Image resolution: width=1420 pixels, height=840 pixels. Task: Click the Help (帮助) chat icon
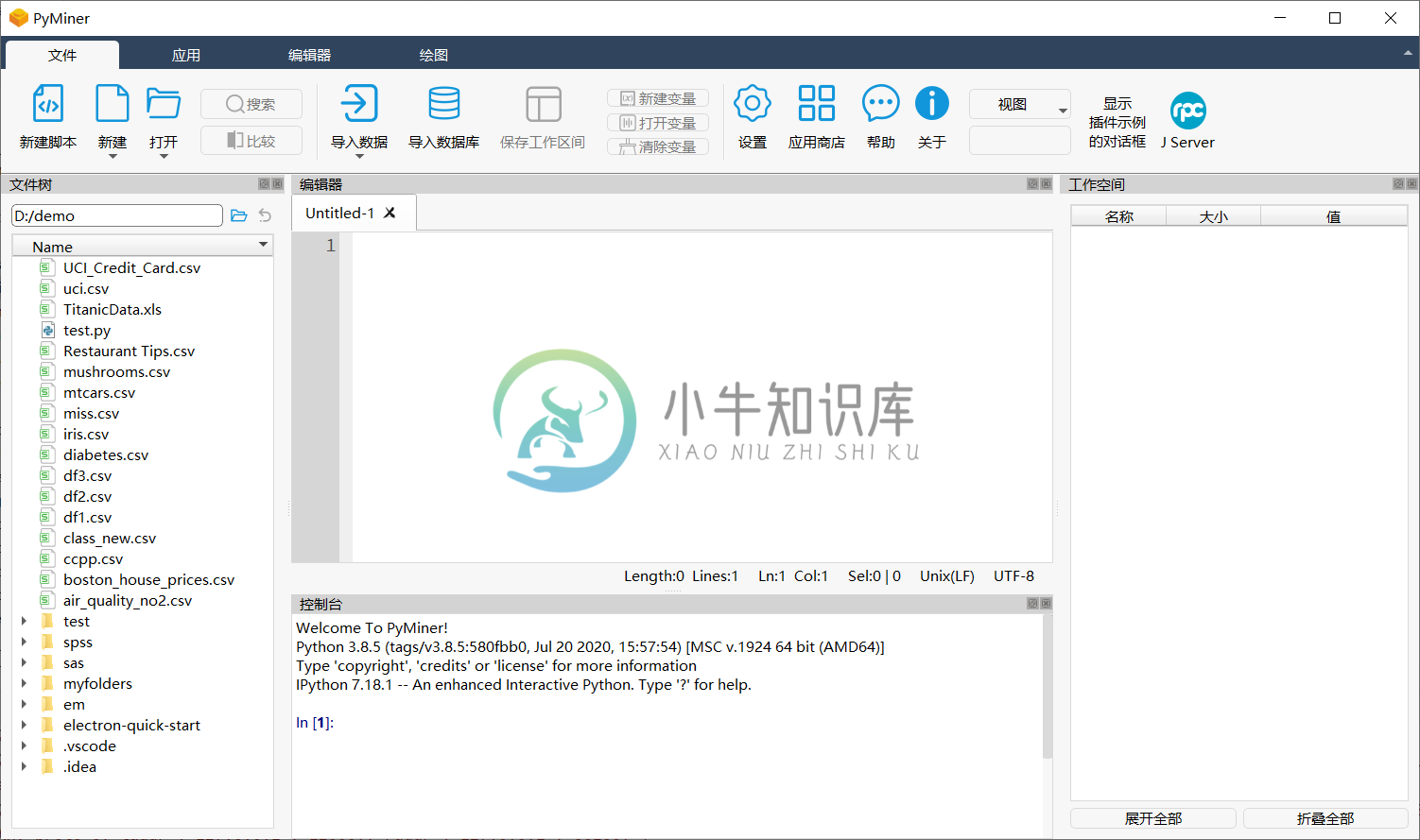pyautogui.click(x=880, y=104)
